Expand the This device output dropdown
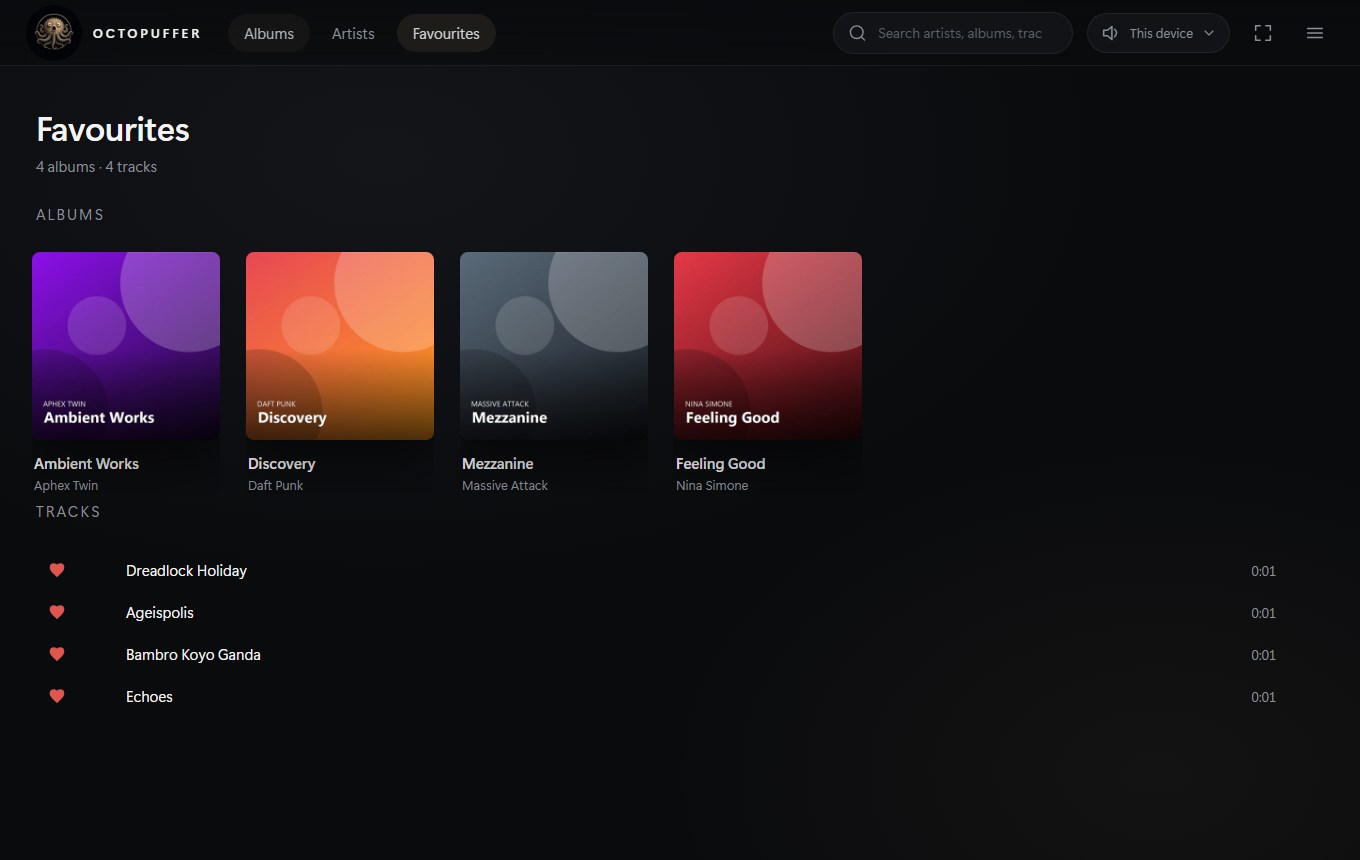1360x860 pixels. [x=1158, y=33]
